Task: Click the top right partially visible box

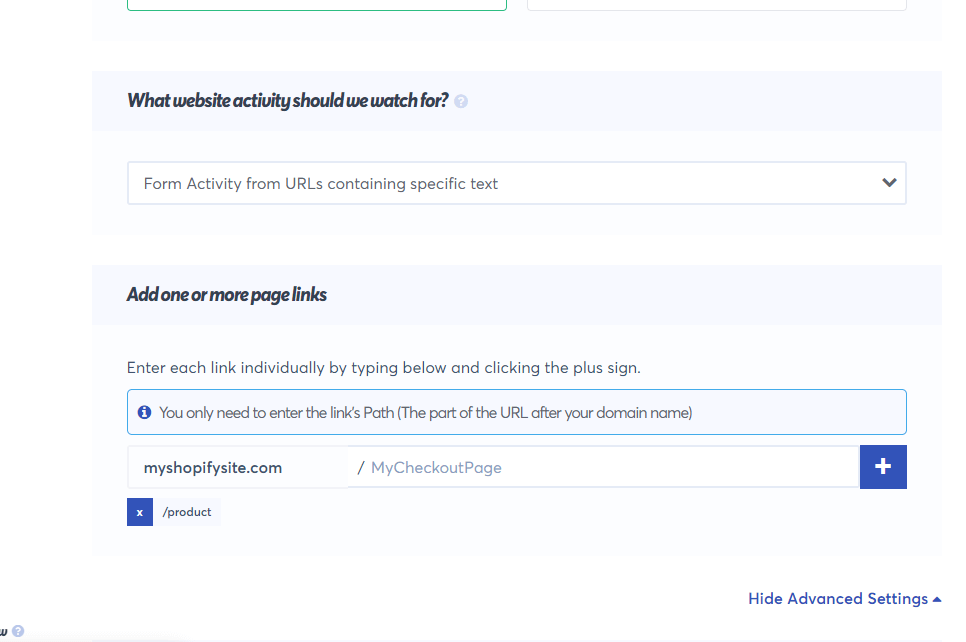Action: [x=716, y=5]
